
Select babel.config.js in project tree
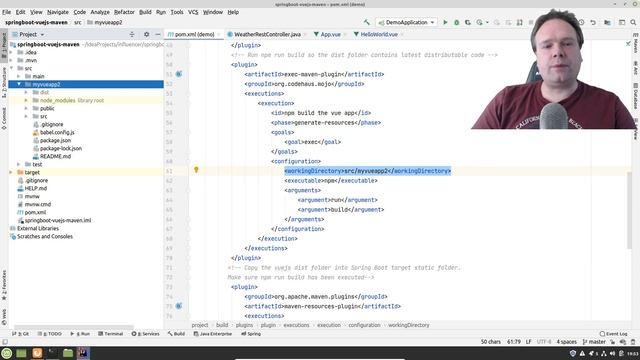(x=57, y=132)
